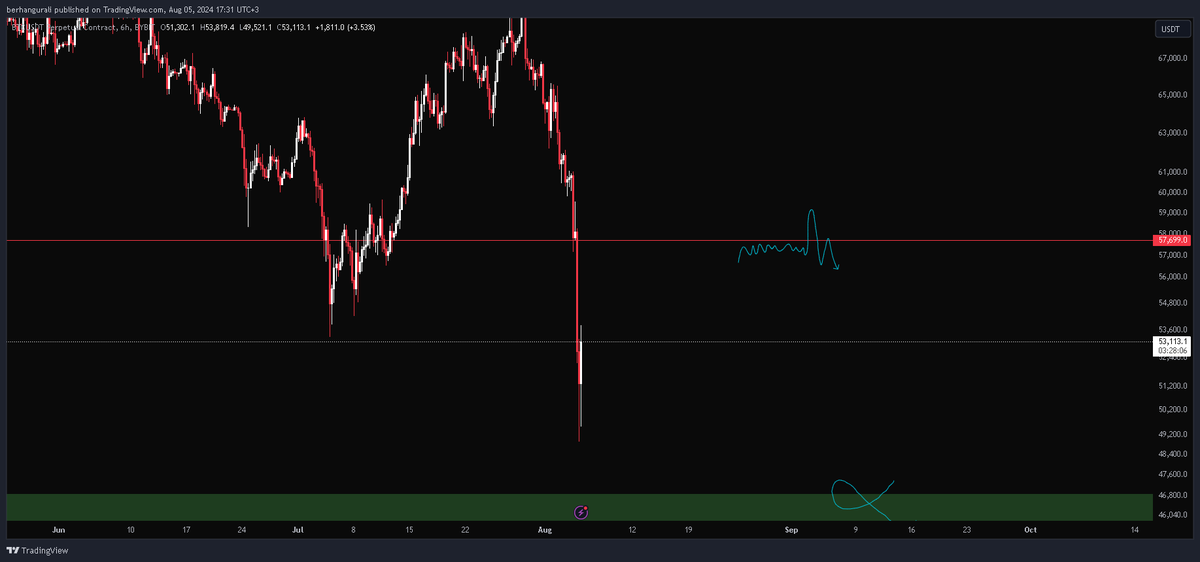Click the purple lightning event icon

(x=582, y=512)
